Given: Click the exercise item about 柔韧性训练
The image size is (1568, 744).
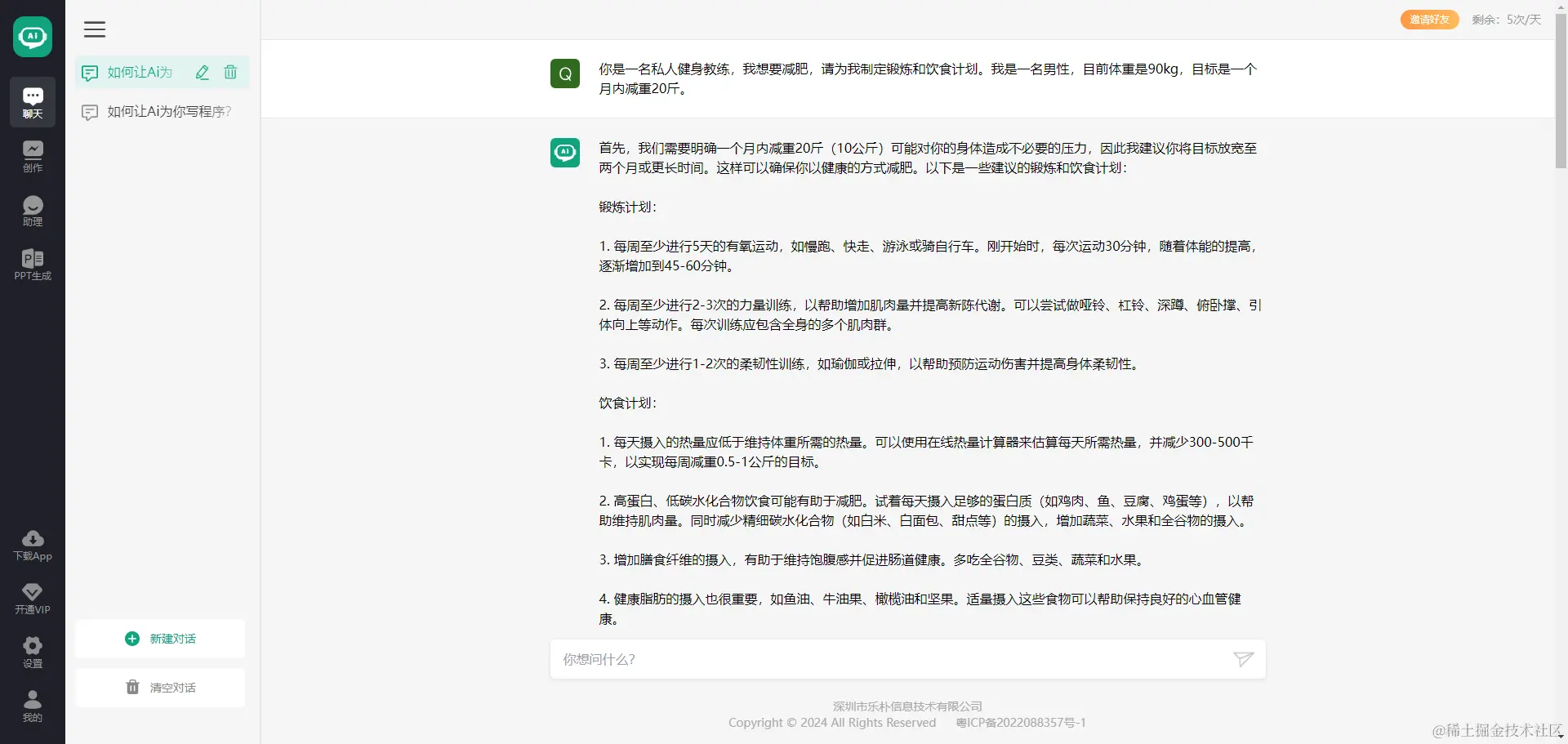Looking at the screenshot, I should [870, 363].
